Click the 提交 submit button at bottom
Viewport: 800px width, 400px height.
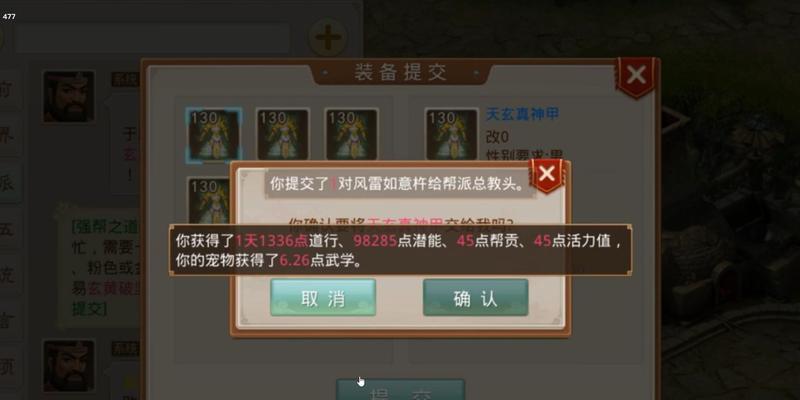click(x=401, y=390)
